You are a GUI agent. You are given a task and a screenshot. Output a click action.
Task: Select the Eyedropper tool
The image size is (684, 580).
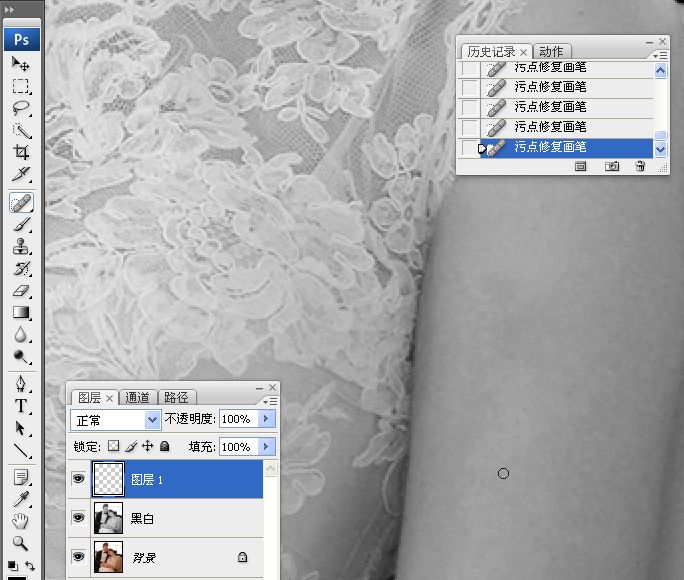21,499
